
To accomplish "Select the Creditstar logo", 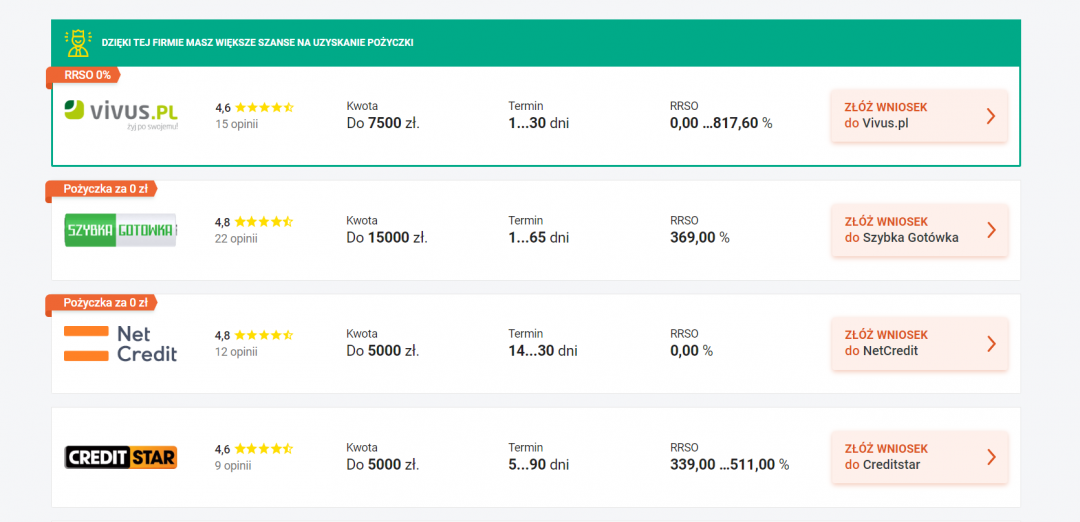I will point(120,457).
